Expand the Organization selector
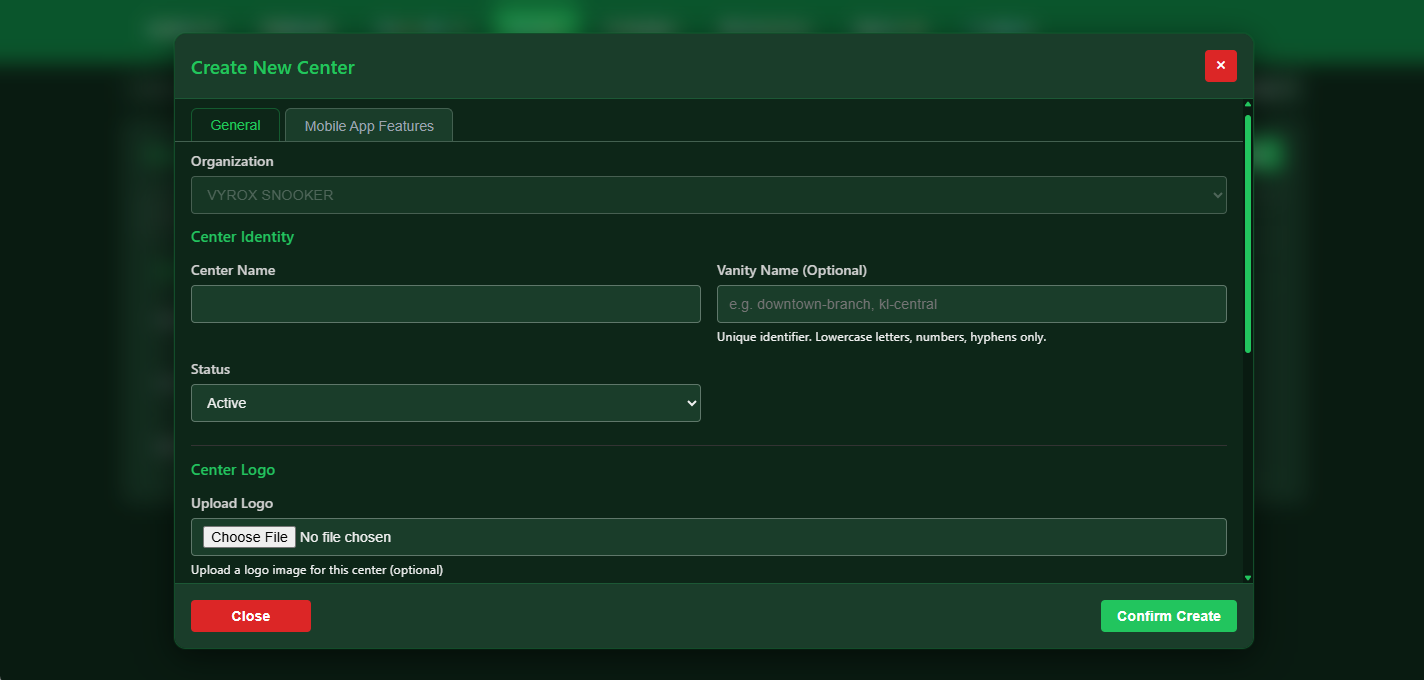The width and height of the screenshot is (1424, 680). [x=708, y=195]
